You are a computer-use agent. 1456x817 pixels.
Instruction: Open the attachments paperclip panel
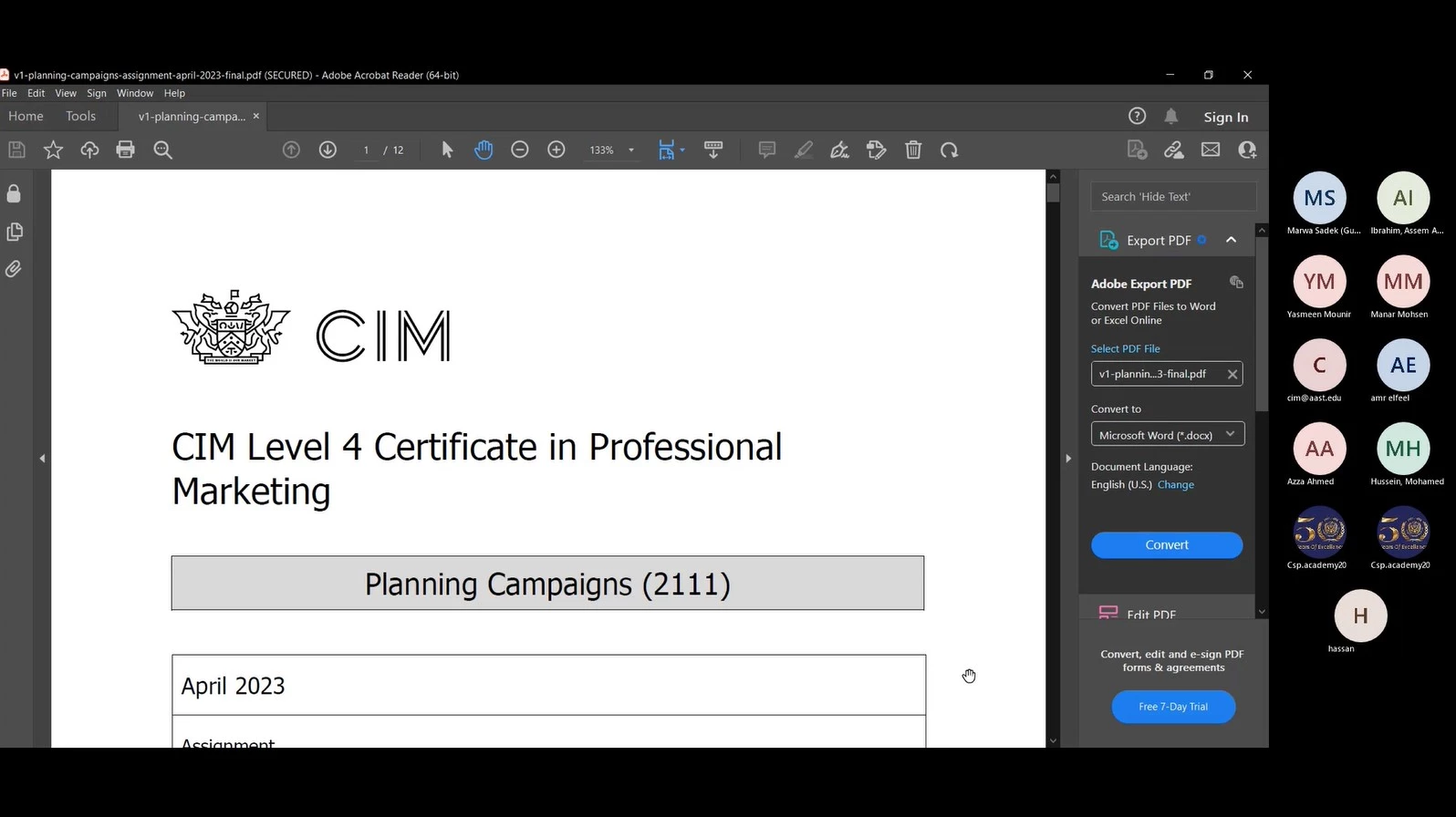coord(14,269)
